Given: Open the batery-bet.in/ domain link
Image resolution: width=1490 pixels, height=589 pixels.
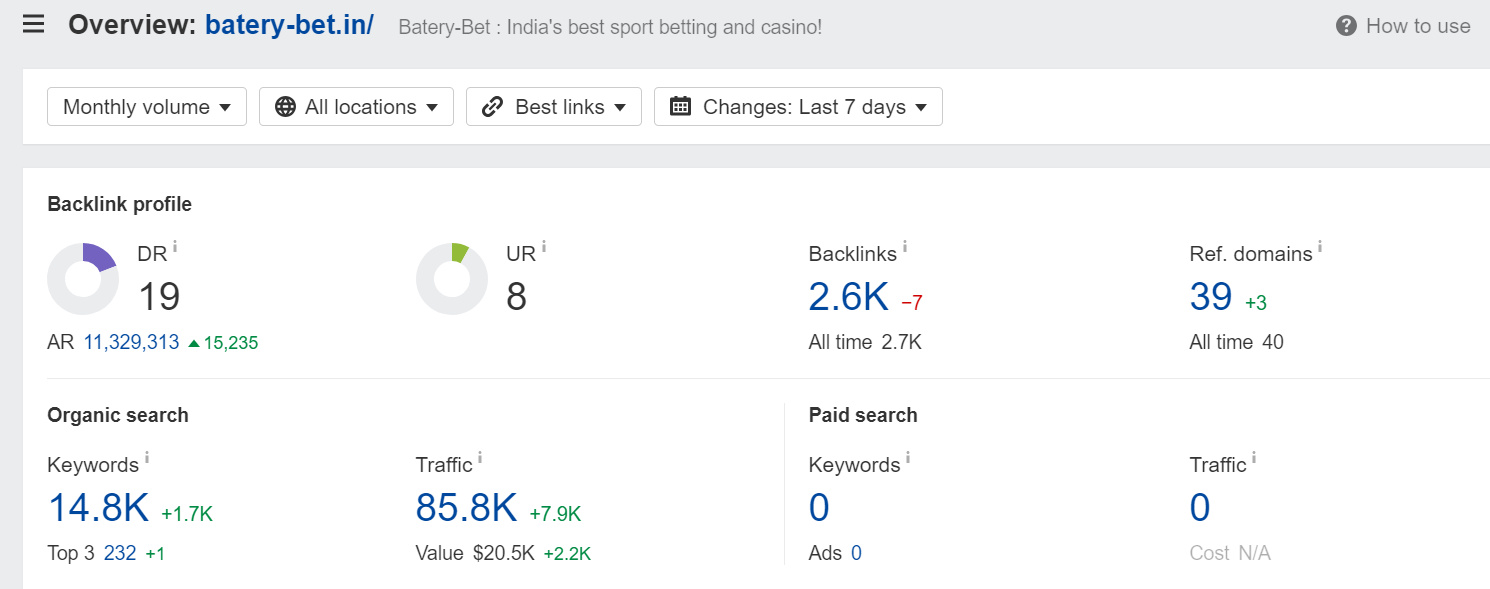Looking at the screenshot, I should click(289, 25).
